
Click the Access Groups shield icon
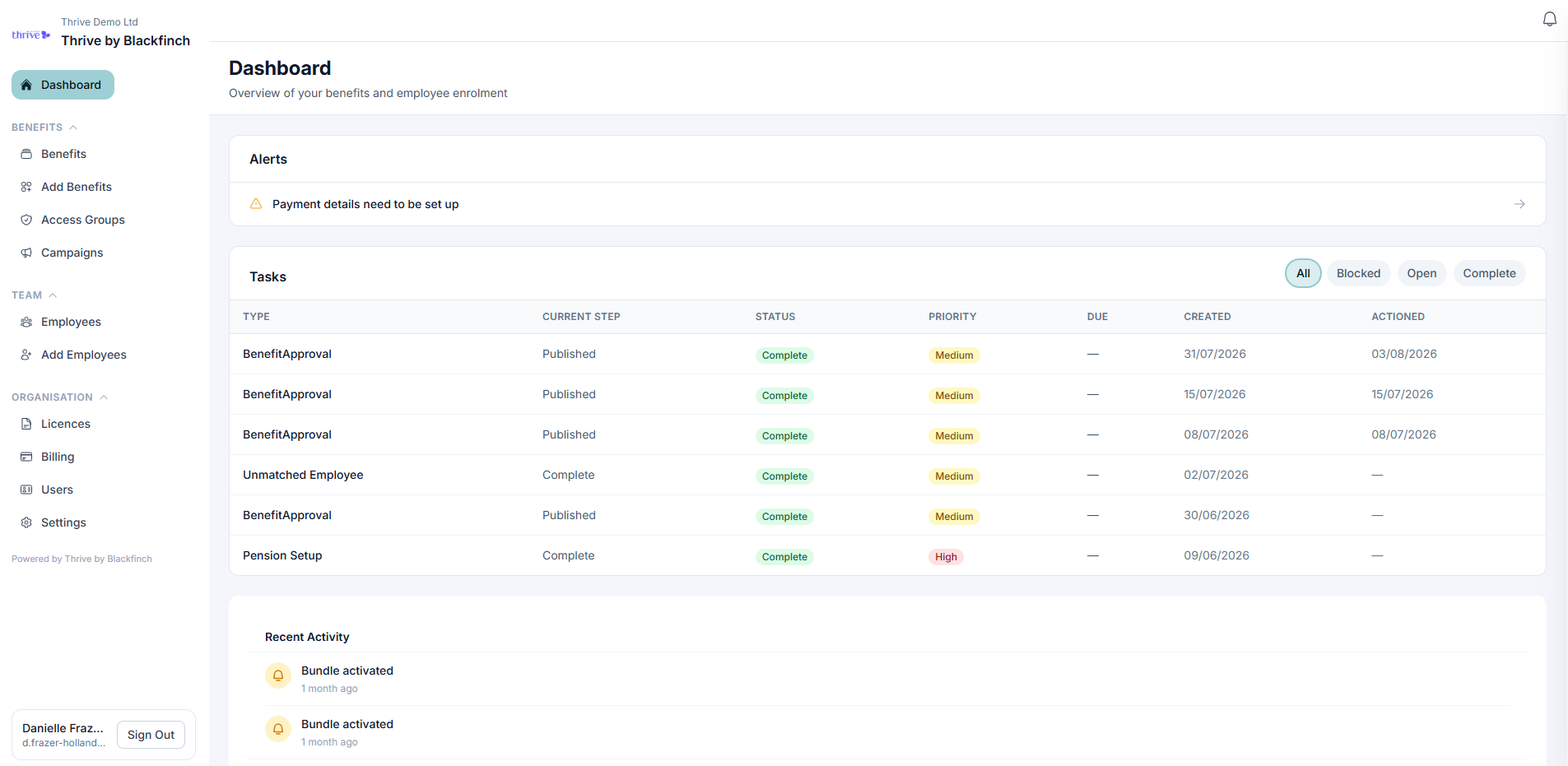(26, 220)
